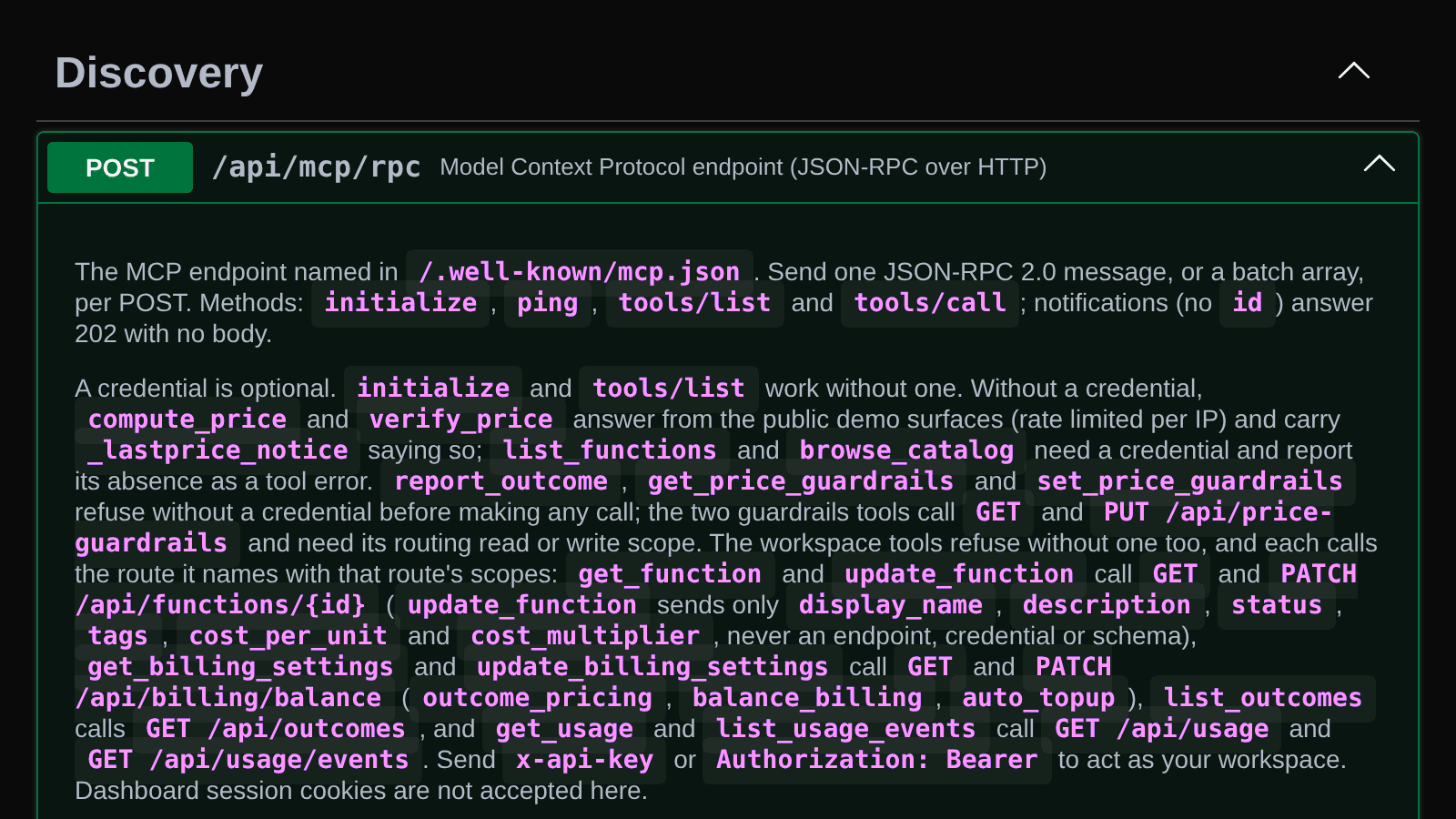Click the Model Context Protocol endpoint summary
The width and height of the screenshot is (1456, 819).
click(x=743, y=167)
